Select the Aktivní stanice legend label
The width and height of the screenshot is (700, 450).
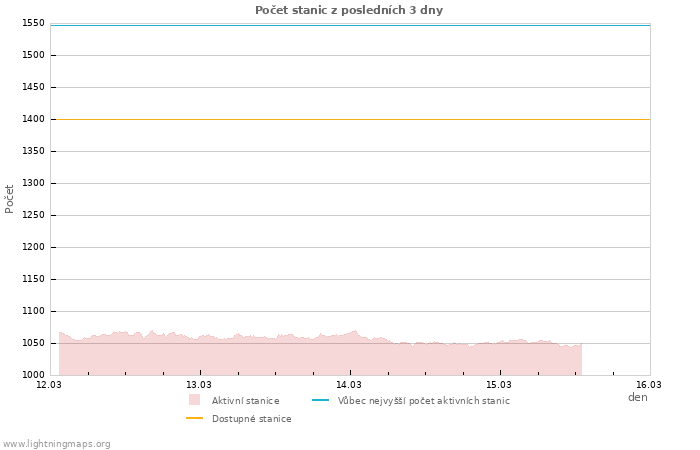[x=245, y=401]
